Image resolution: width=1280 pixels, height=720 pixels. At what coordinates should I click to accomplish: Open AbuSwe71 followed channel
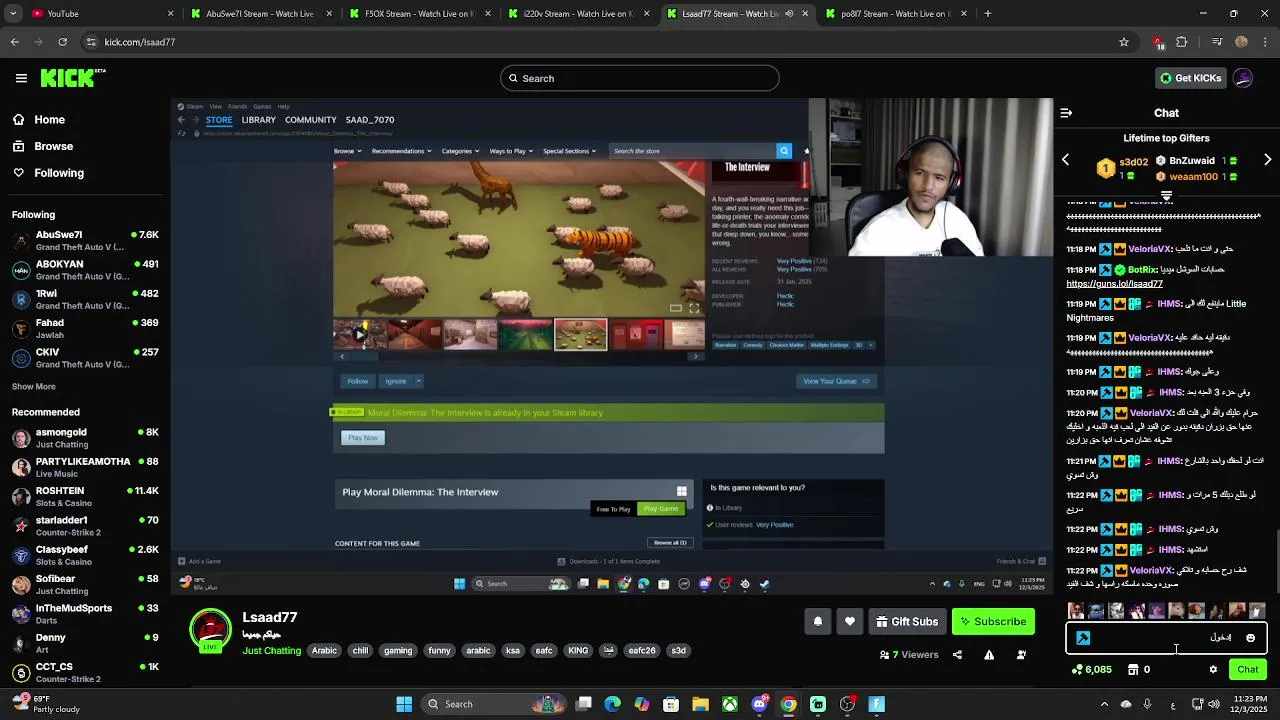pyautogui.click(x=85, y=241)
